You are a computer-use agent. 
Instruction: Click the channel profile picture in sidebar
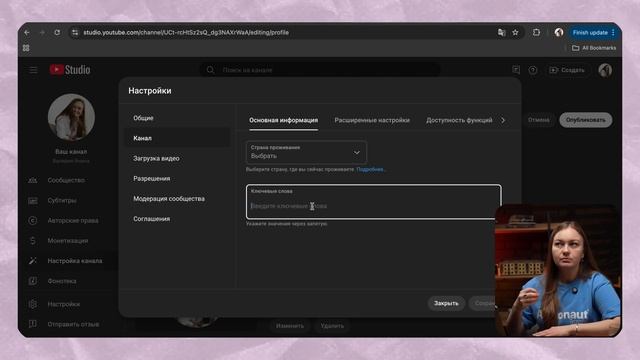click(71, 117)
